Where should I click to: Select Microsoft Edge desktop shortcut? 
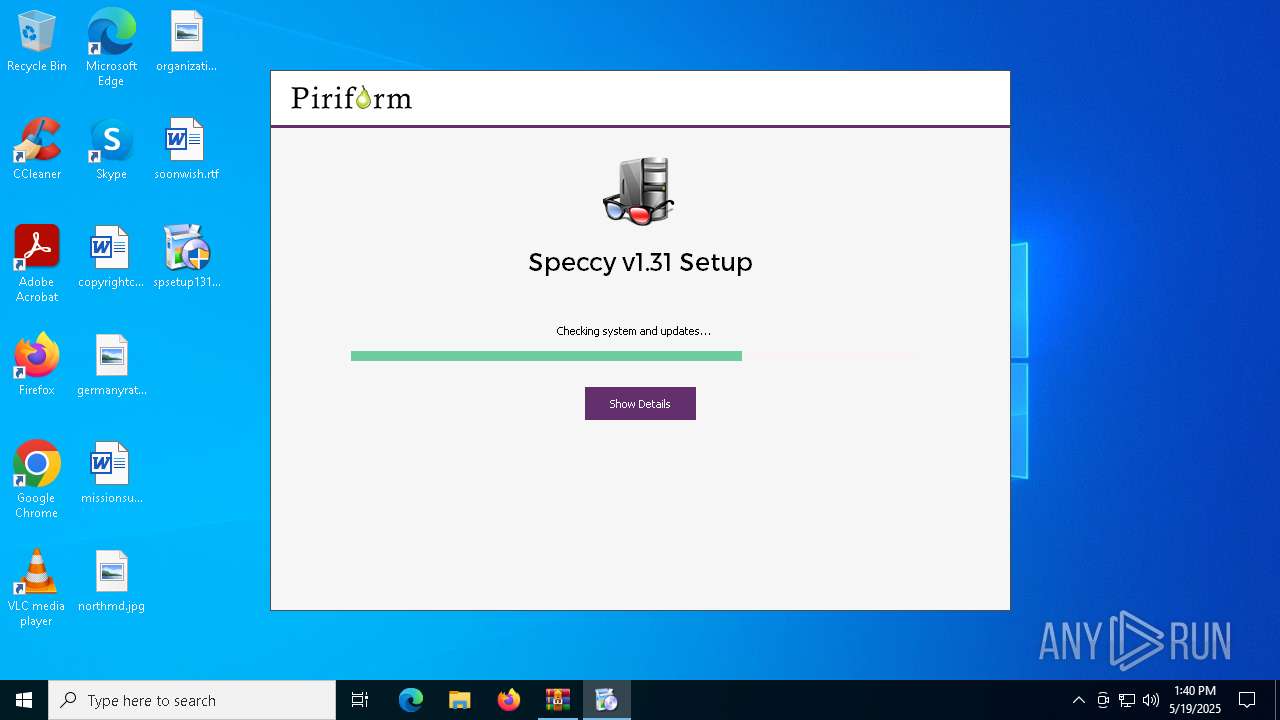(x=111, y=48)
